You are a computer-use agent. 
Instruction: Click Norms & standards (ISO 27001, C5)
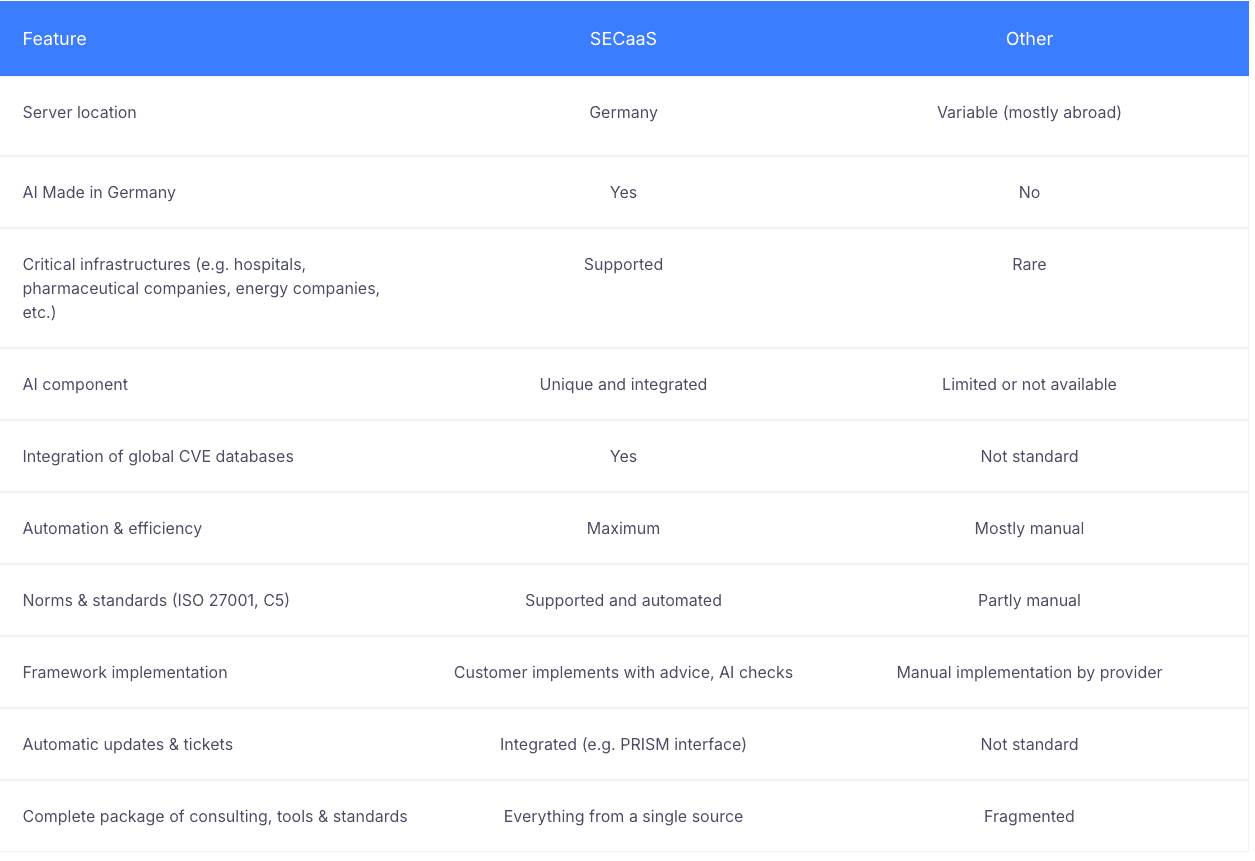pyautogui.click(x=156, y=600)
